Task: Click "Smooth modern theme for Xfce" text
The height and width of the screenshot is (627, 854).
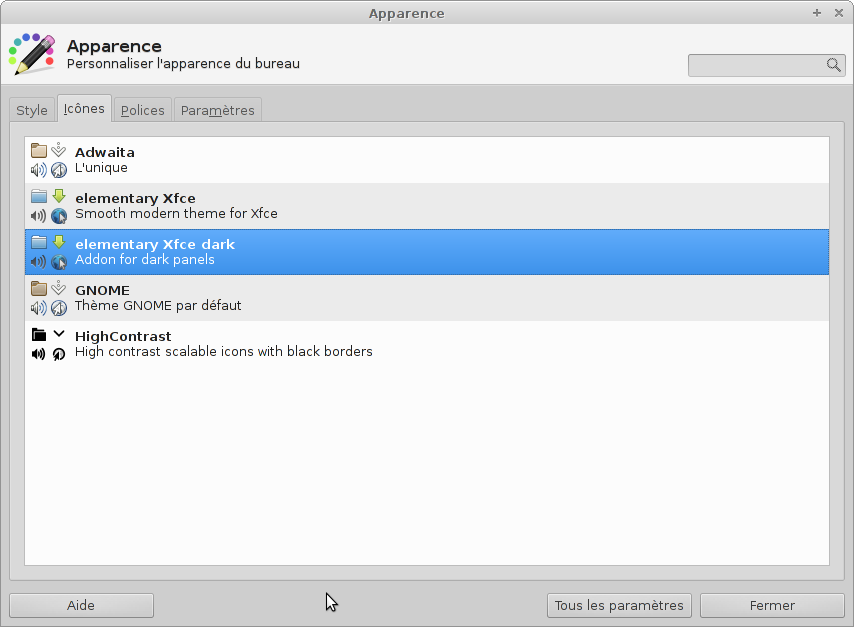Action: click(x=176, y=214)
